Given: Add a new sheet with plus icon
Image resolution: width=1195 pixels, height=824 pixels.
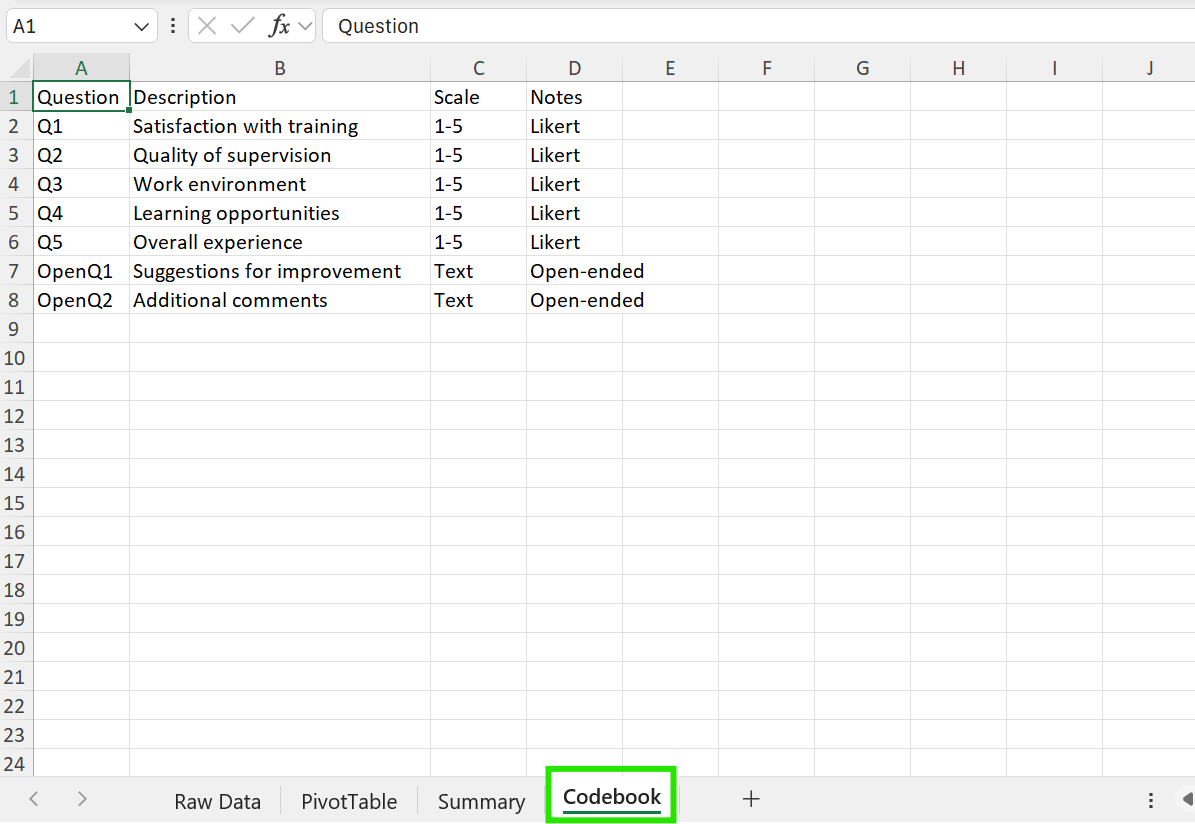Looking at the screenshot, I should 751,799.
